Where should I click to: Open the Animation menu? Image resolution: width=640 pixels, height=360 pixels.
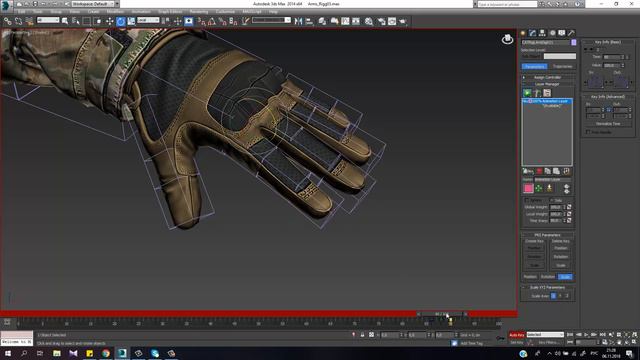click(140, 12)
